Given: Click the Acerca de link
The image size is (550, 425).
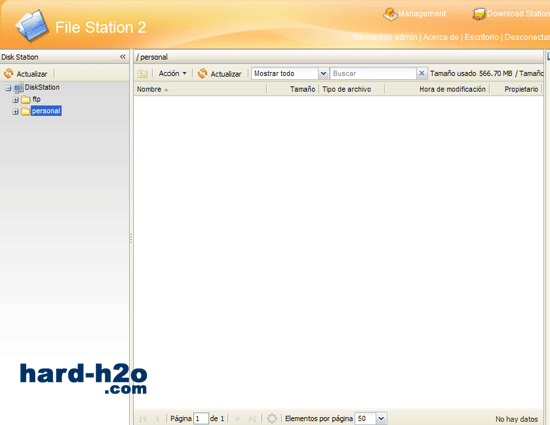Looking at the screenshot, I should [441, 37].
